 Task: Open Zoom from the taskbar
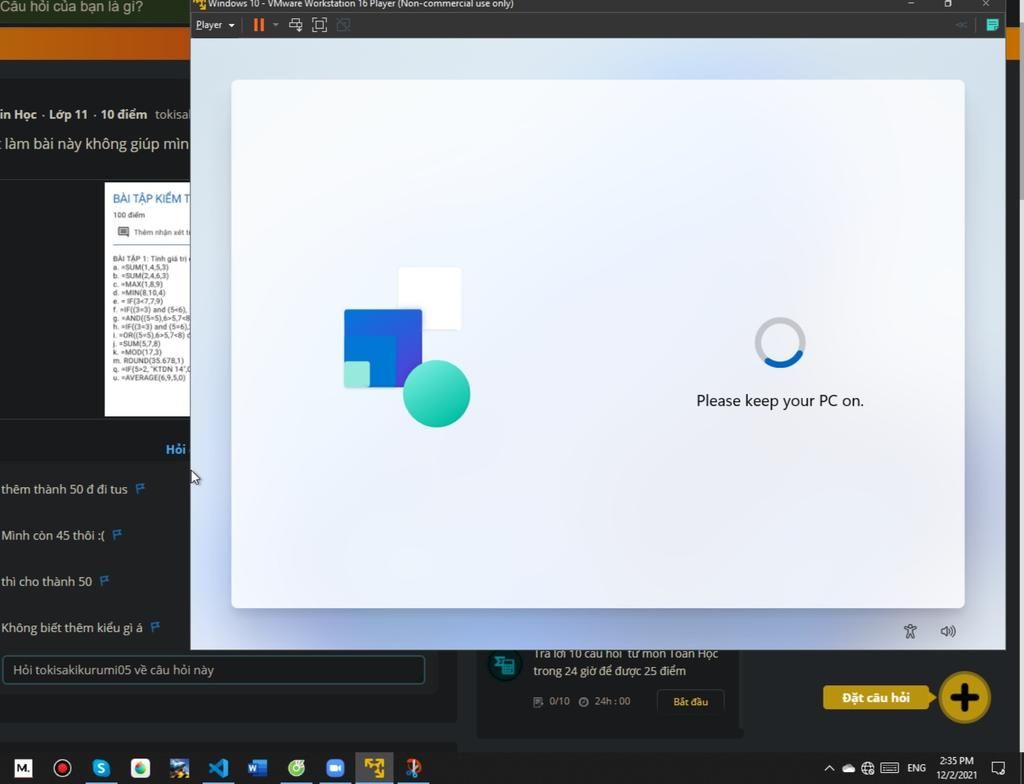[335, 768]
